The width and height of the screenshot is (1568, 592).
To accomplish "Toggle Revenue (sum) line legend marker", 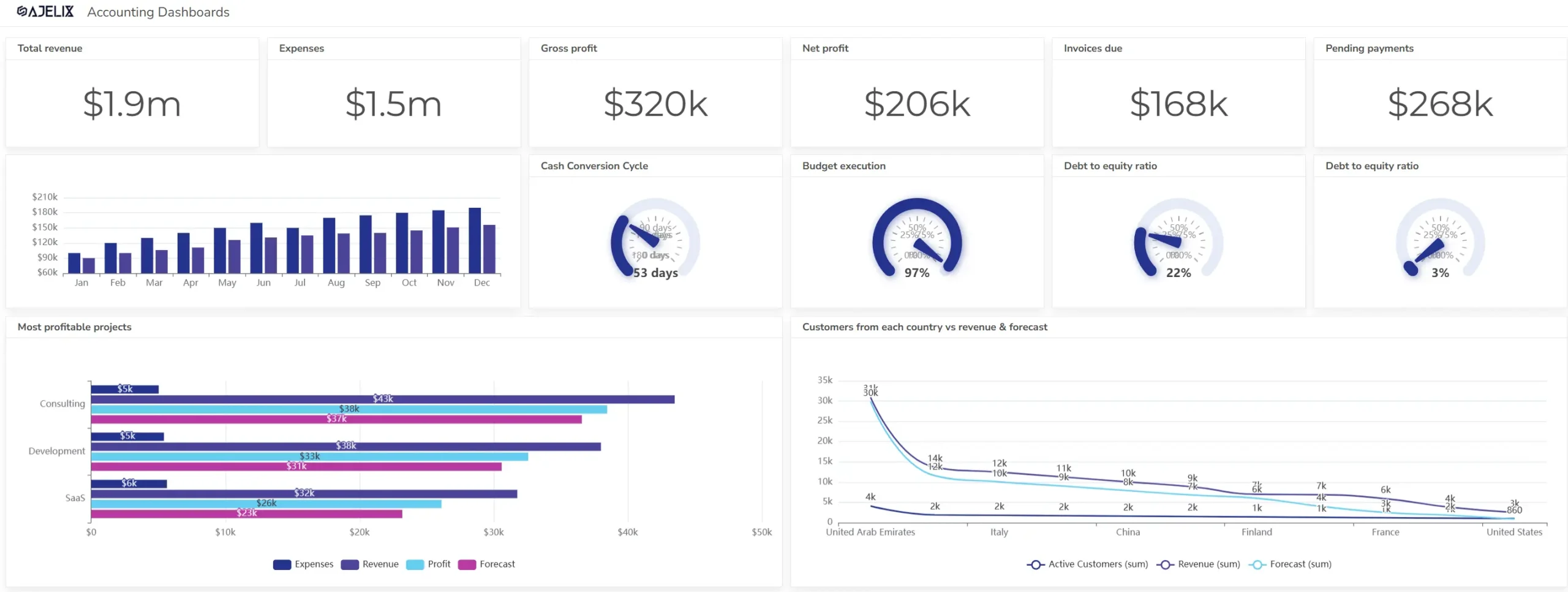I will click(1165, 564).
